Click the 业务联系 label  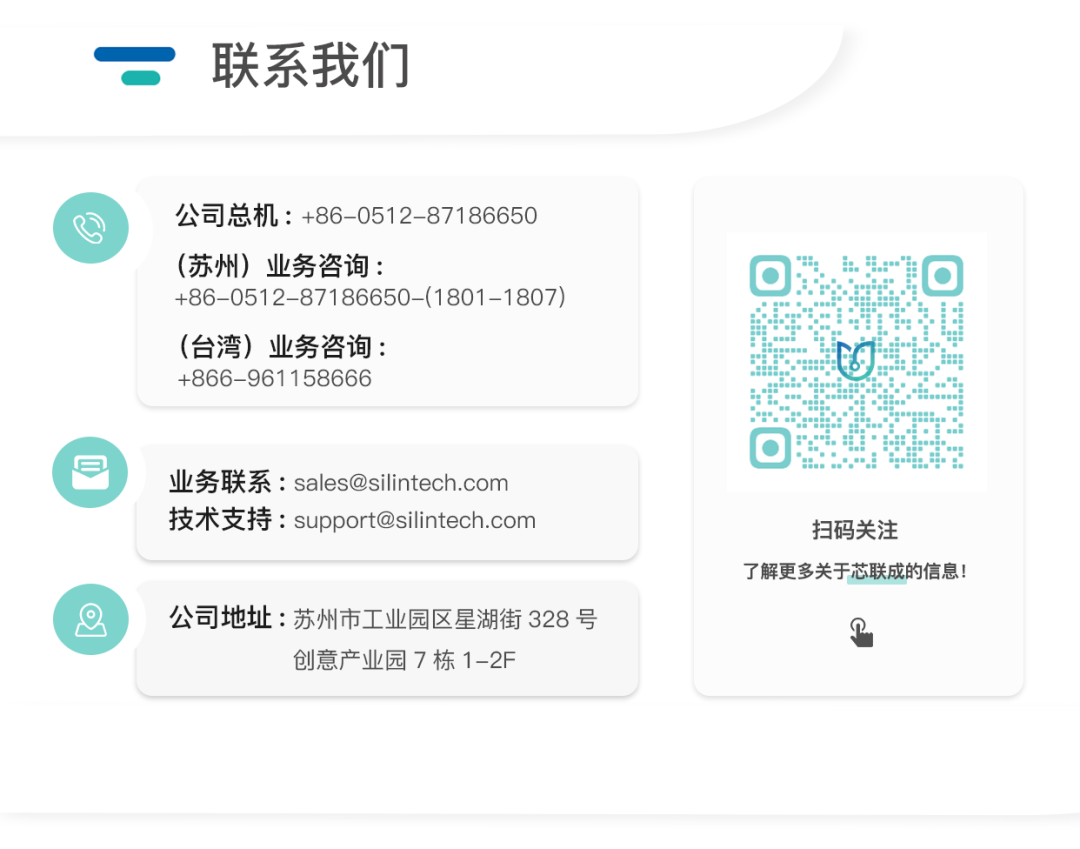[228, 482]
